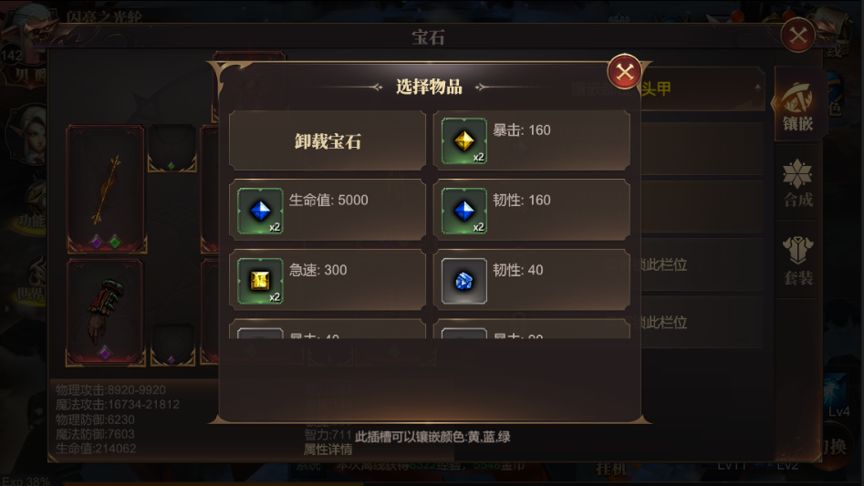This screenshot has height=486, width=864.
Task: Close the 选择物品 dialog
Action: coord(624,72)
